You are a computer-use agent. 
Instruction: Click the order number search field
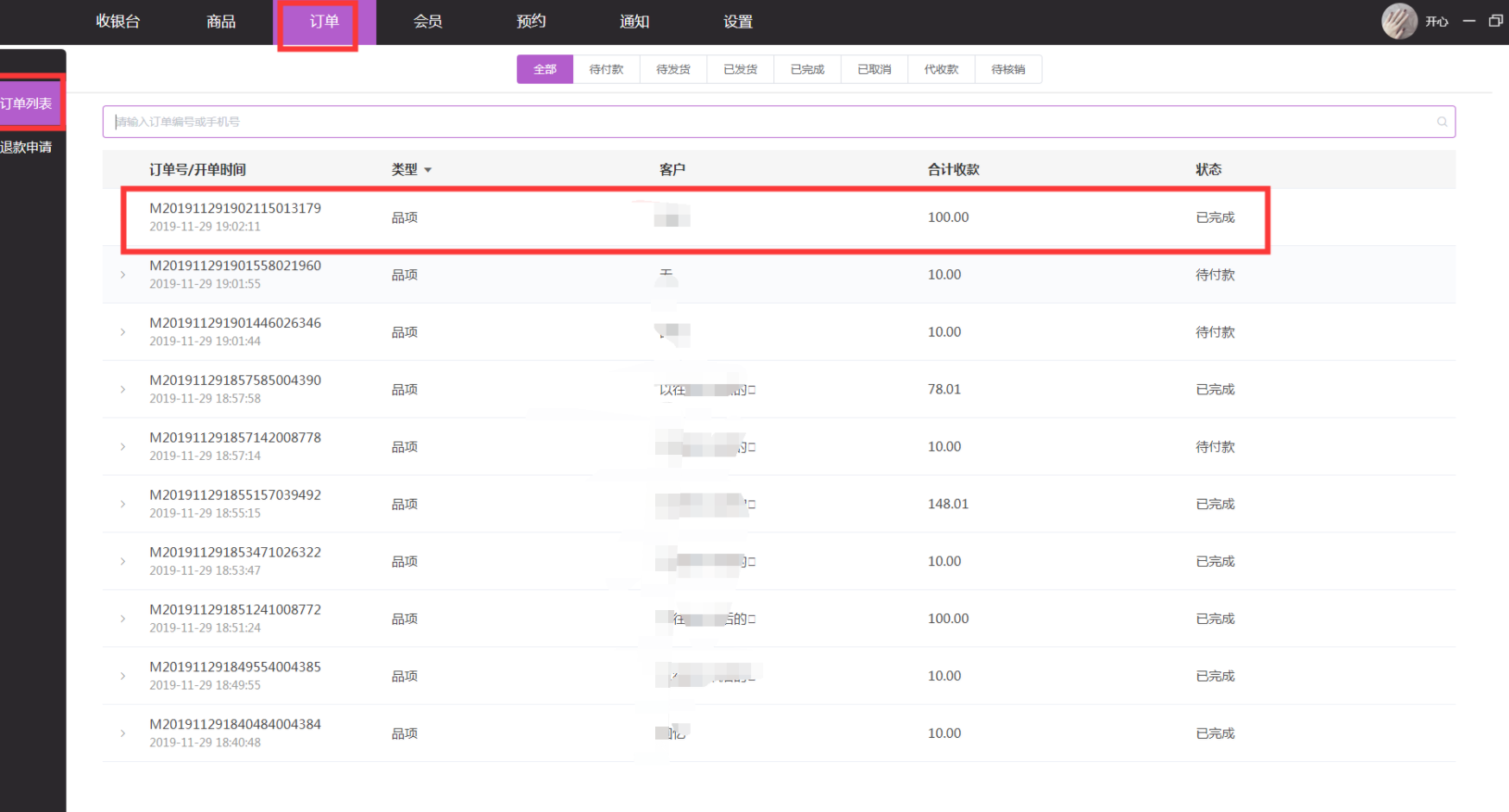(x=768, y=122)
